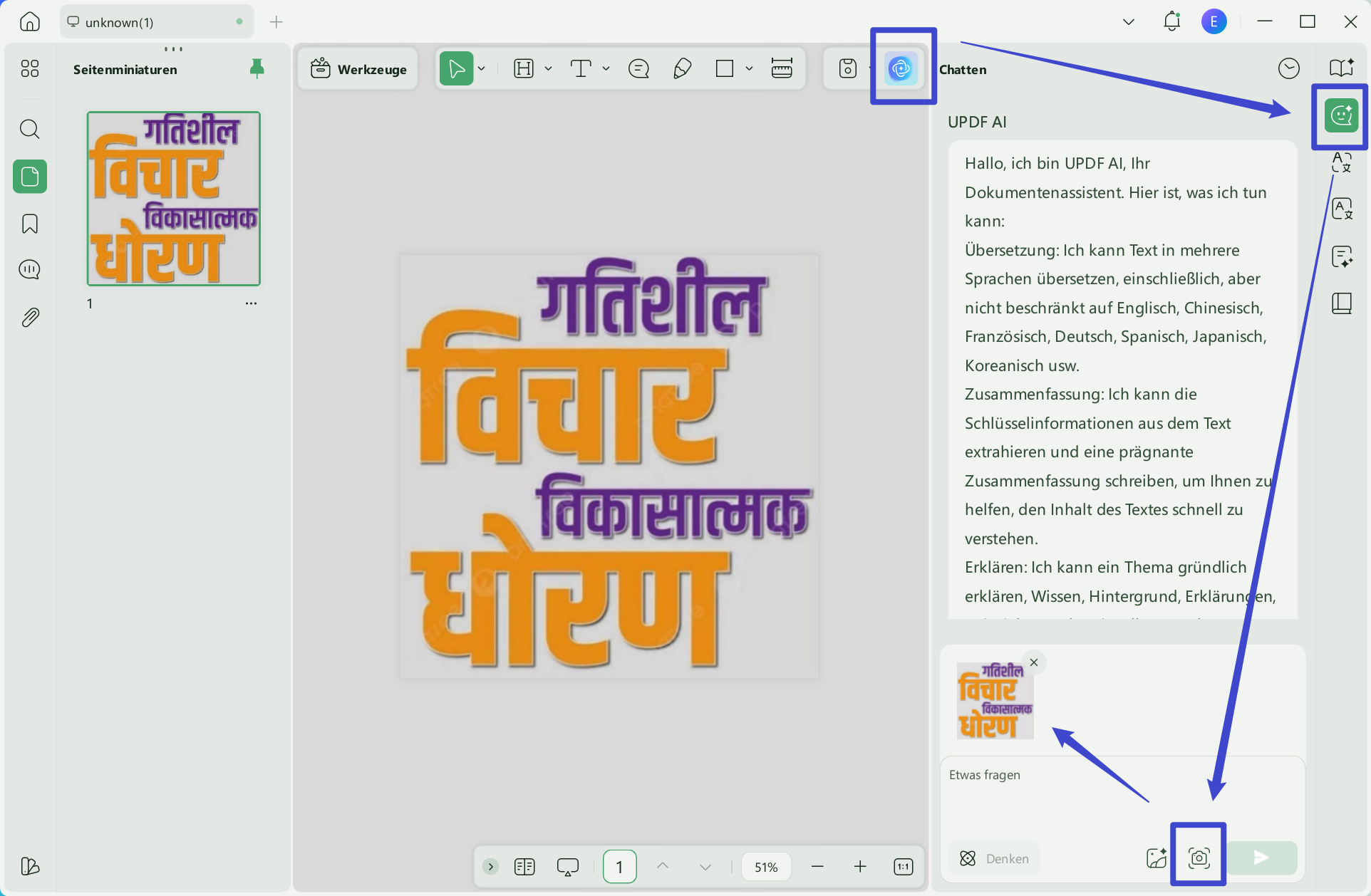The height and width of the screenshot is (896, 1371).
Task: Toggle two-page view at the bottom bar
Action: [x=524, y=867]
